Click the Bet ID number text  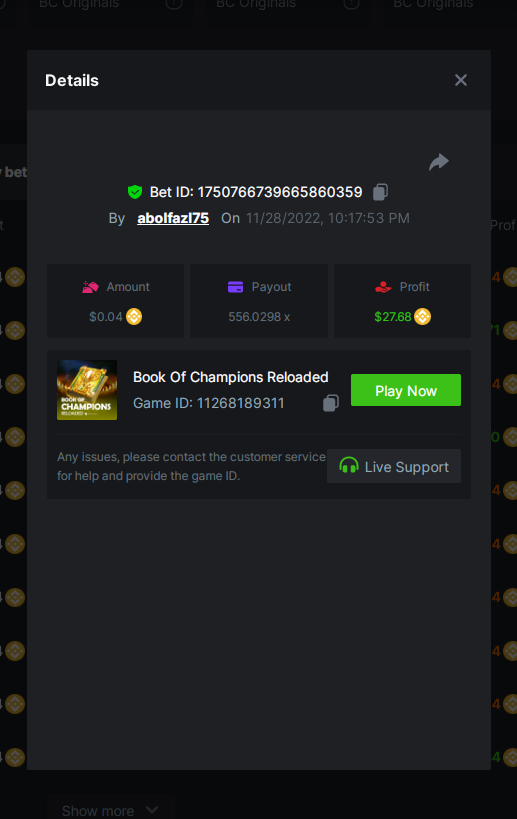[x=280, y=192]
